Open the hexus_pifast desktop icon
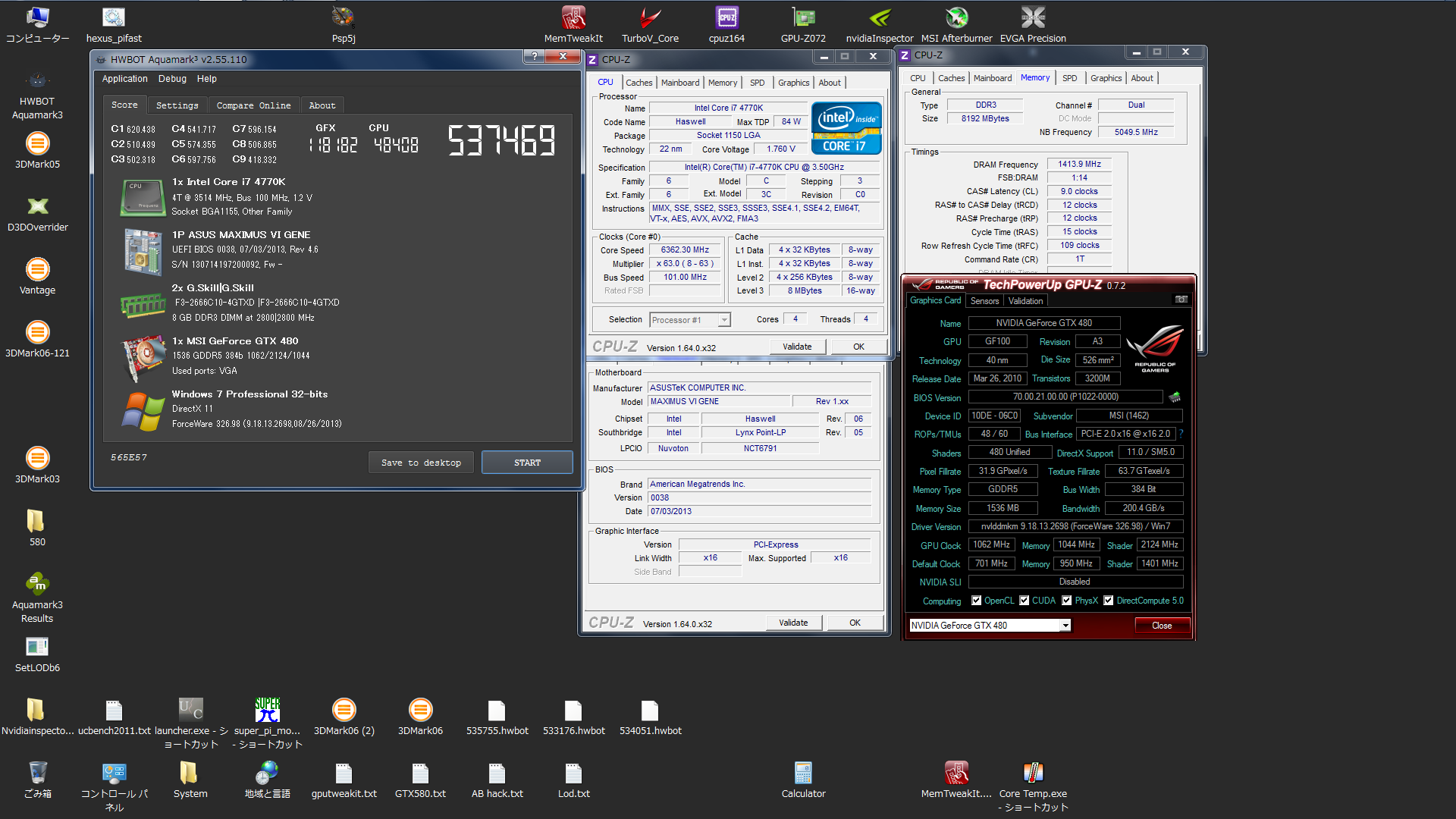The width and height of the screenshot is (1456, 819). 114,24
